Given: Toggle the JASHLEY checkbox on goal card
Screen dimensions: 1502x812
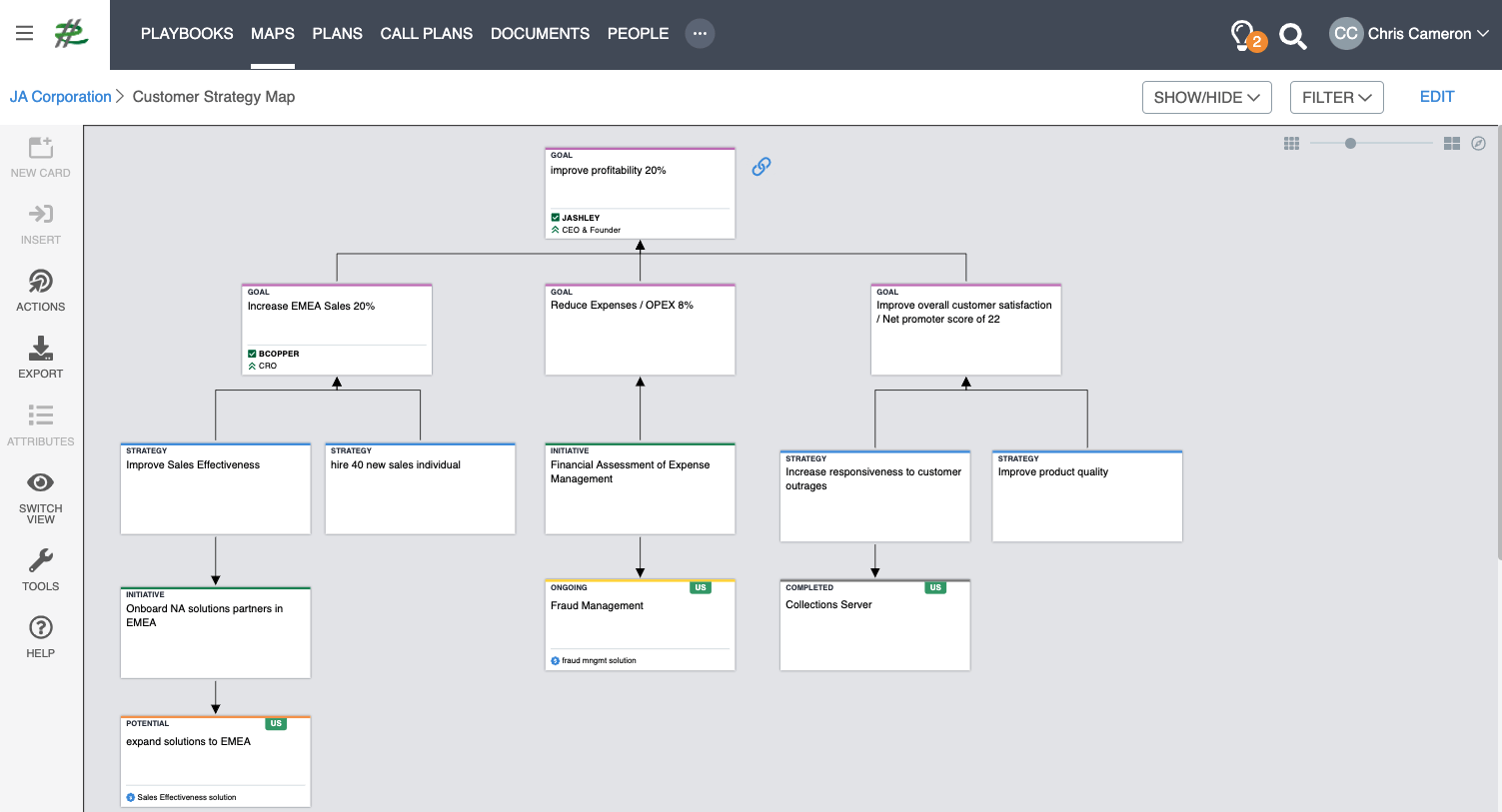Looking at the screenshot, I should (x=556, y=218).
